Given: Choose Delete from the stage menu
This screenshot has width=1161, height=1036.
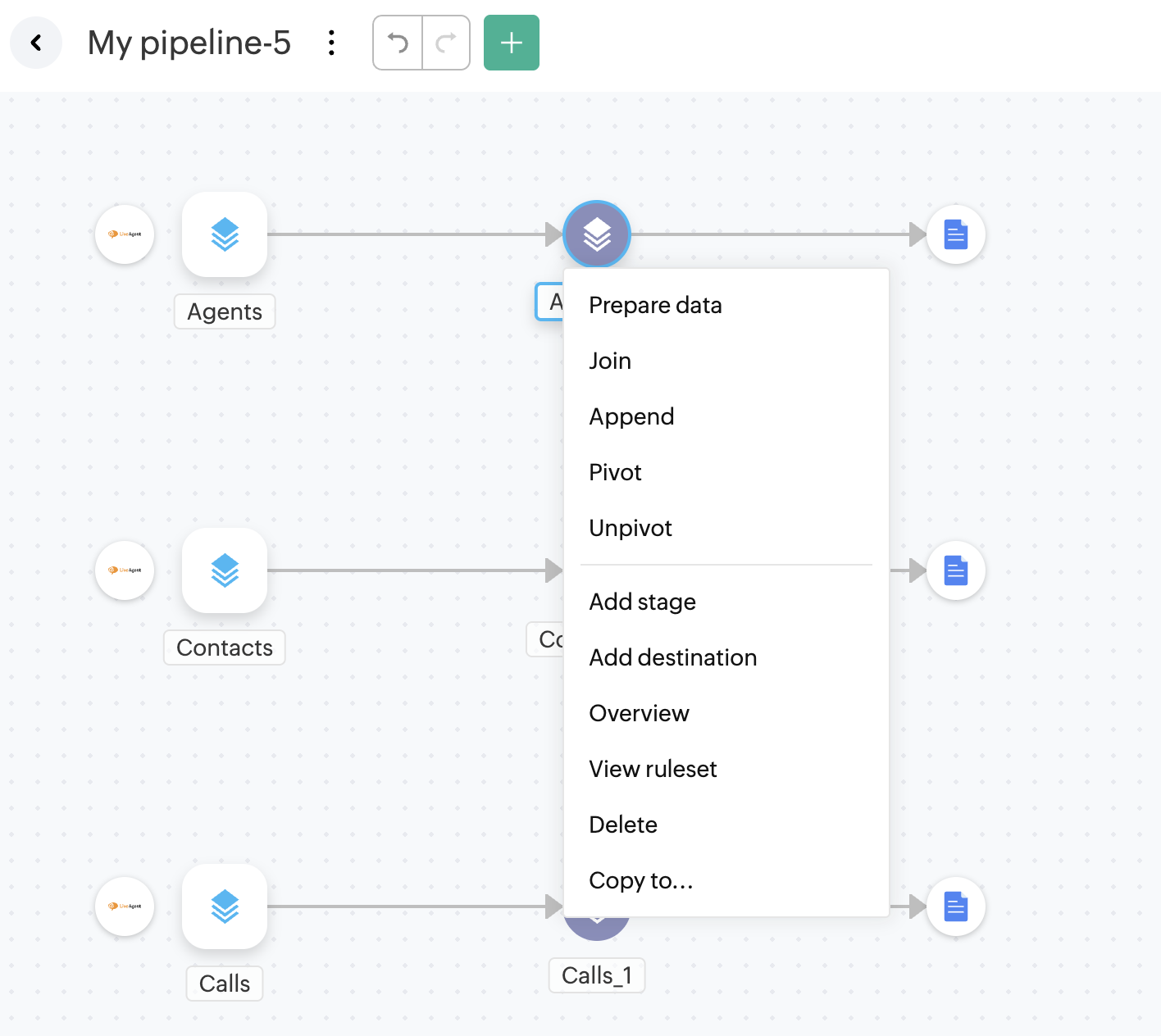Looking at the screenshot, I should 623,825.
